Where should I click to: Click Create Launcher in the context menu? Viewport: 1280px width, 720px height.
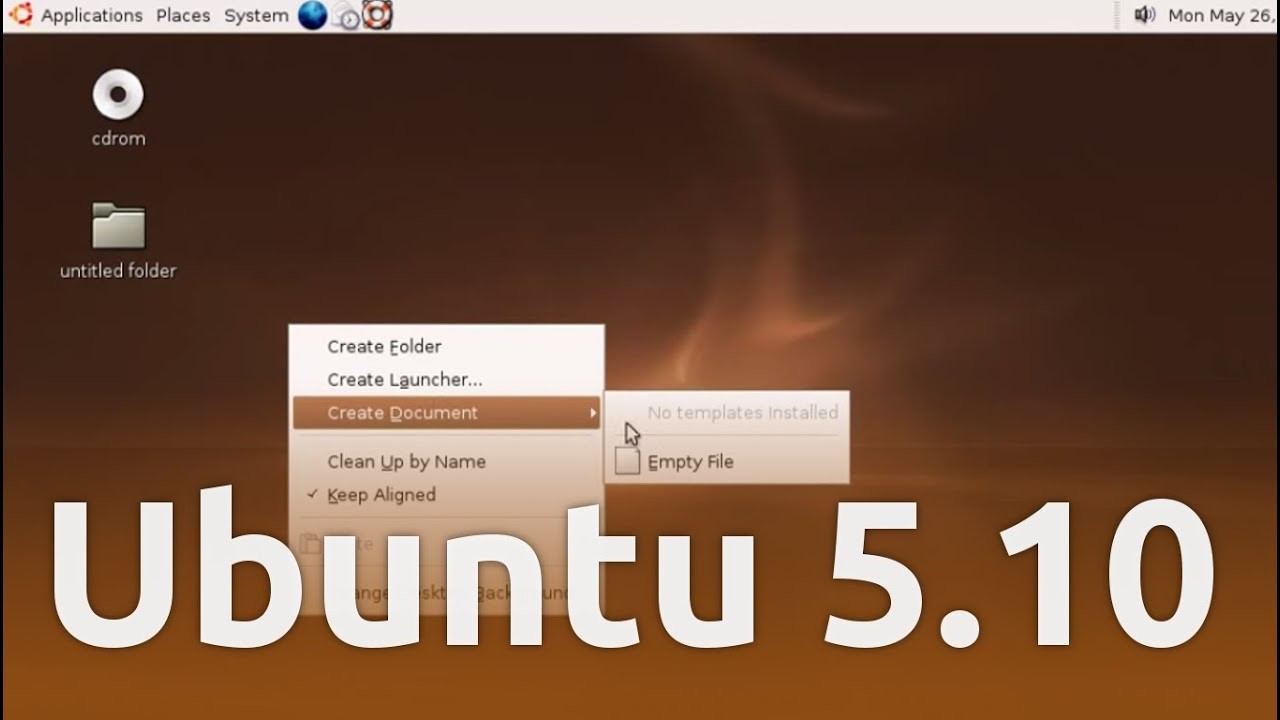click(x=404, y=379)
